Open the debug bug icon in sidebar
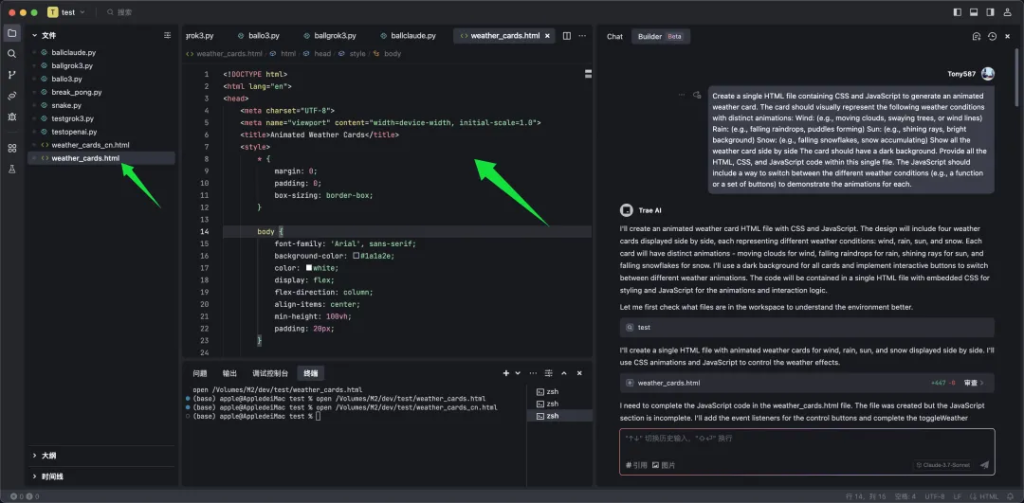Viewport: 1024px width, 503px height. 12,117
